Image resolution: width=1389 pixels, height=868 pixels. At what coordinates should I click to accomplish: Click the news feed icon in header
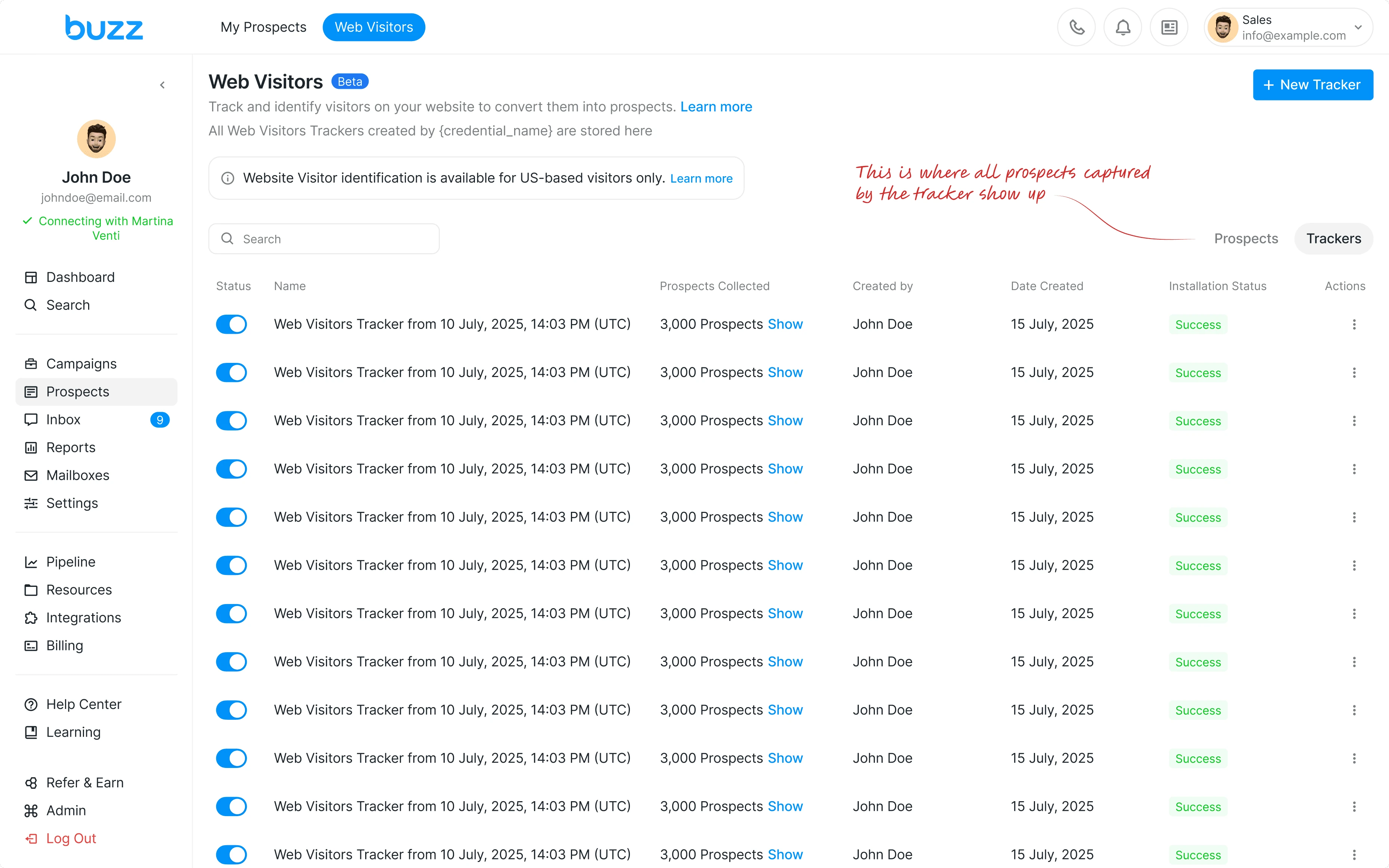[1169, 27]
